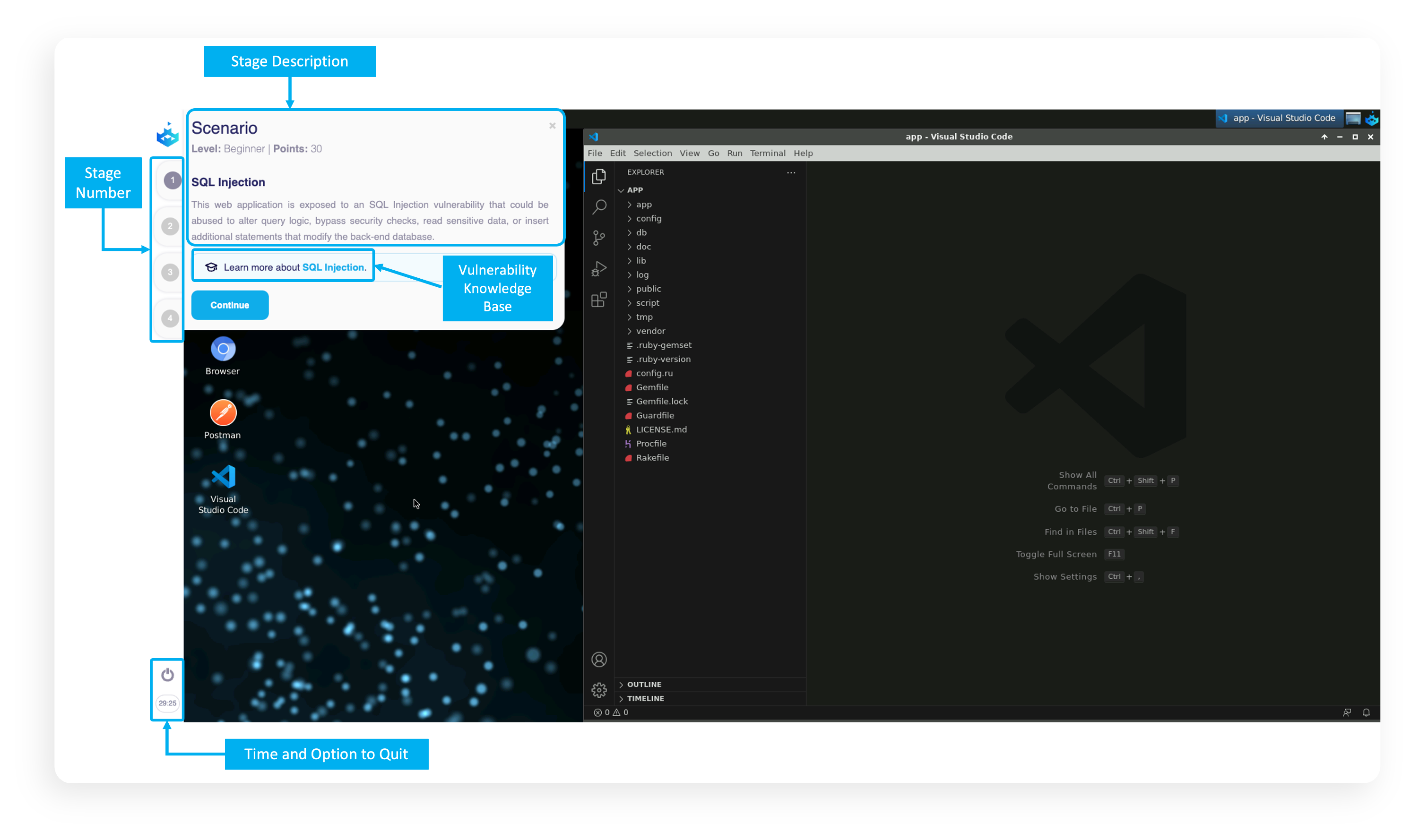Click the notifications bell in status bar
The height and width of the screenshot is (840, 1419).
(x=1366, y=712)
